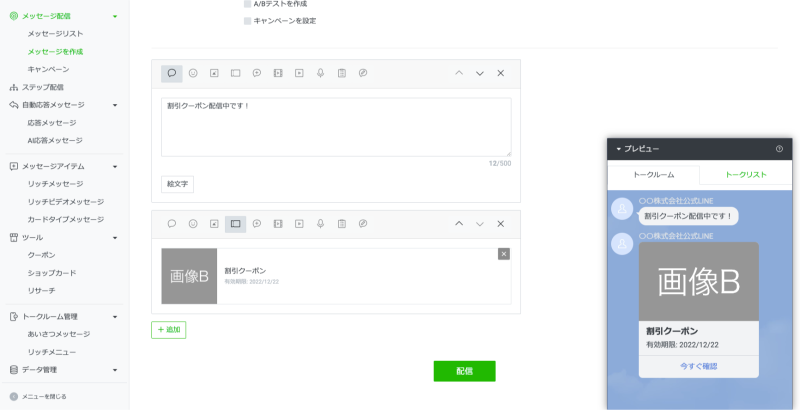Collapse the ツール sidebar section
The image size is (800, 410).
[x=115, y=238]
